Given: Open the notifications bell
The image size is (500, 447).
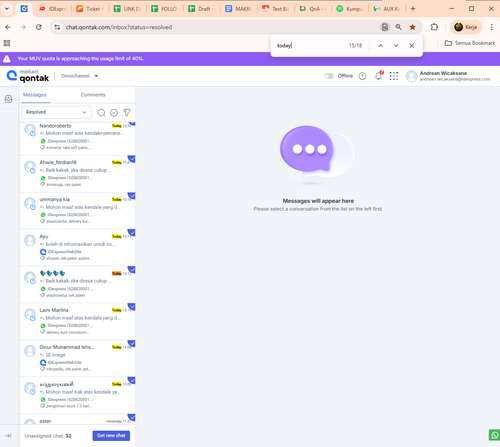Looking at the screenshot, I should pyautogui.click(x=379, y=76).
